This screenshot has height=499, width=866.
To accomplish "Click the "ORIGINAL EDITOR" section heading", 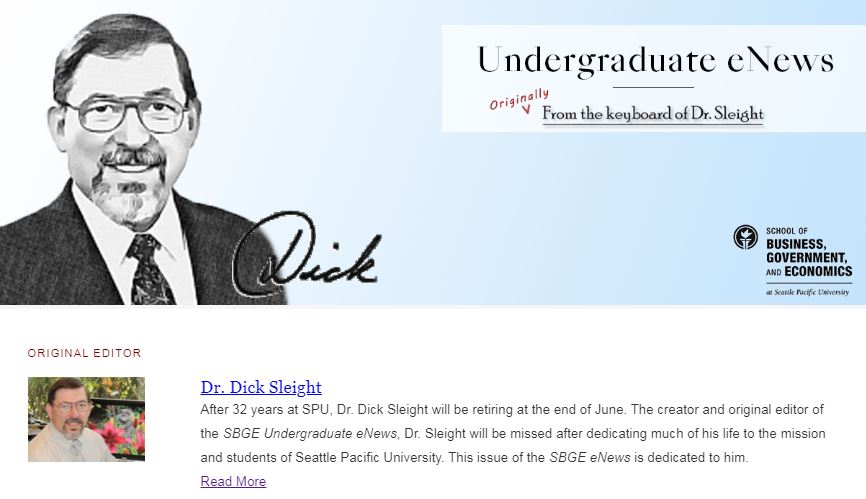I will (x=85, y=353).
